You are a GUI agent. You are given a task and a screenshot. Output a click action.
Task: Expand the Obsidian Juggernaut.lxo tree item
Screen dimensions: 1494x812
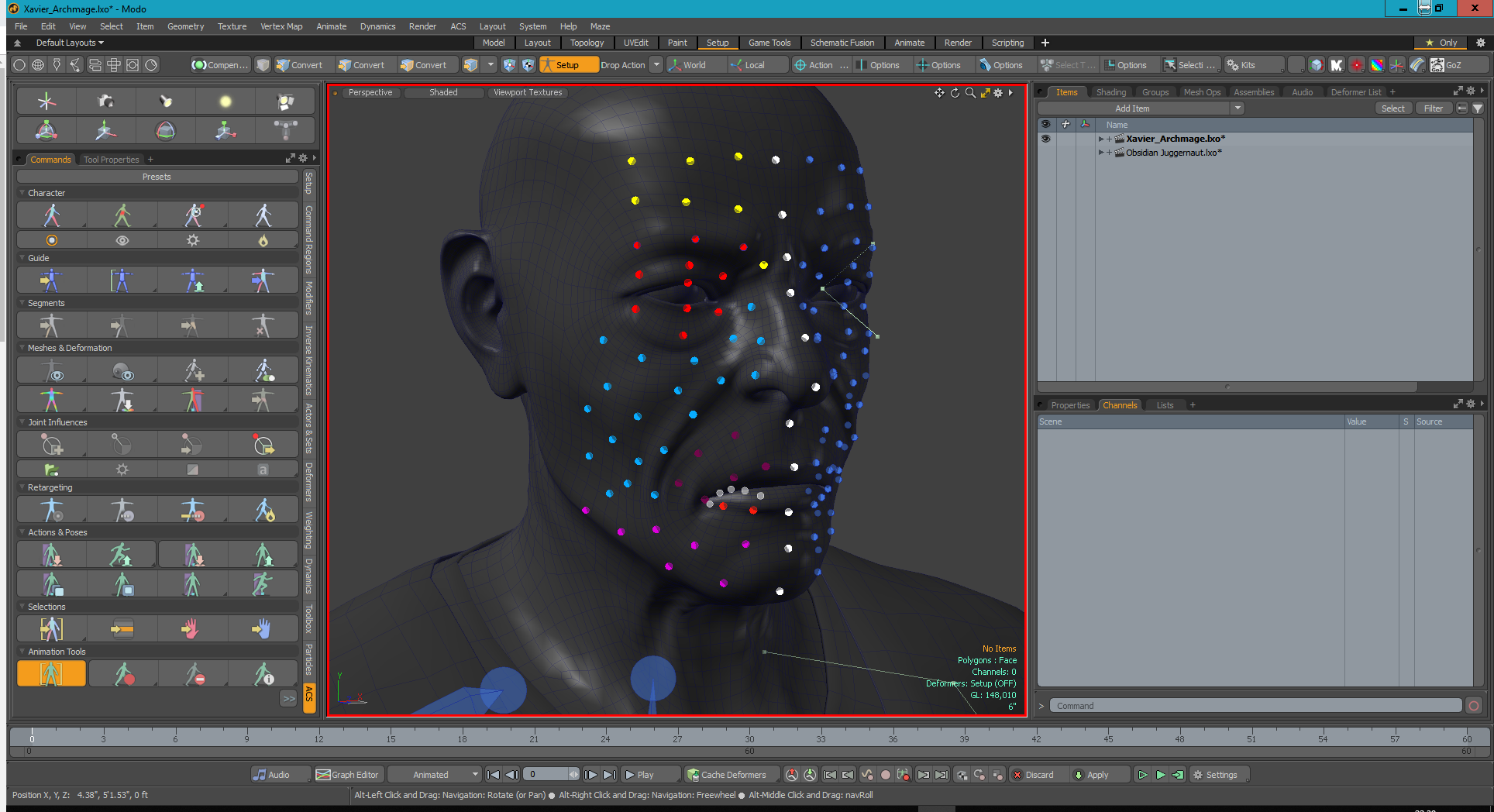(x=1100, y=153)
